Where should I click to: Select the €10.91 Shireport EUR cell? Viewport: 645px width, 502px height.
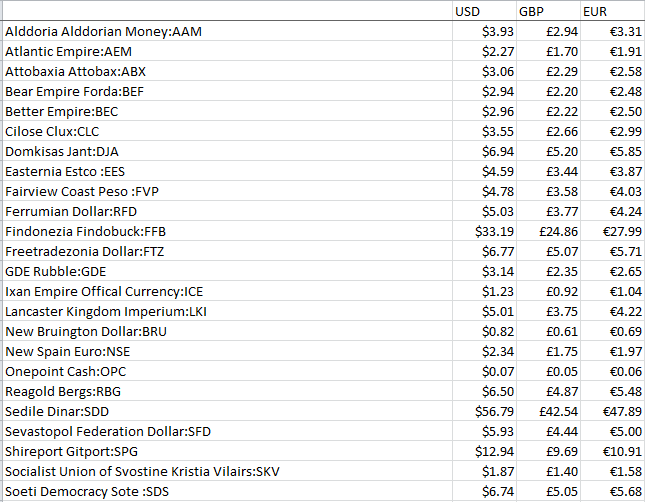[613, 451]
